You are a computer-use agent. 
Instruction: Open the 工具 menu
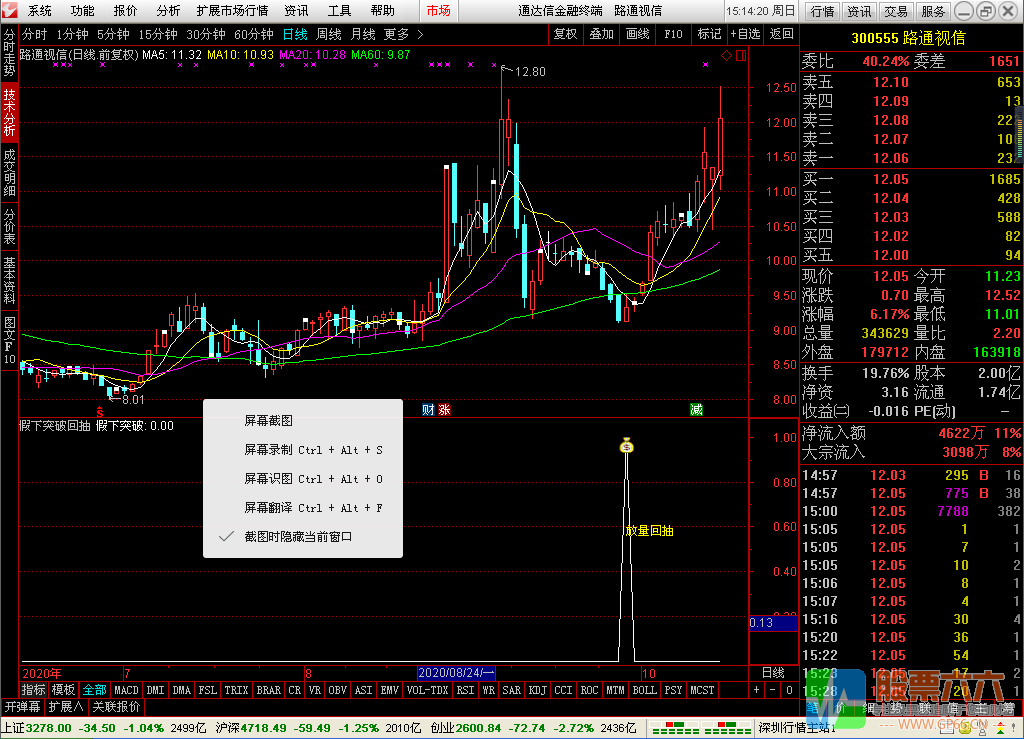click(339, 11)
